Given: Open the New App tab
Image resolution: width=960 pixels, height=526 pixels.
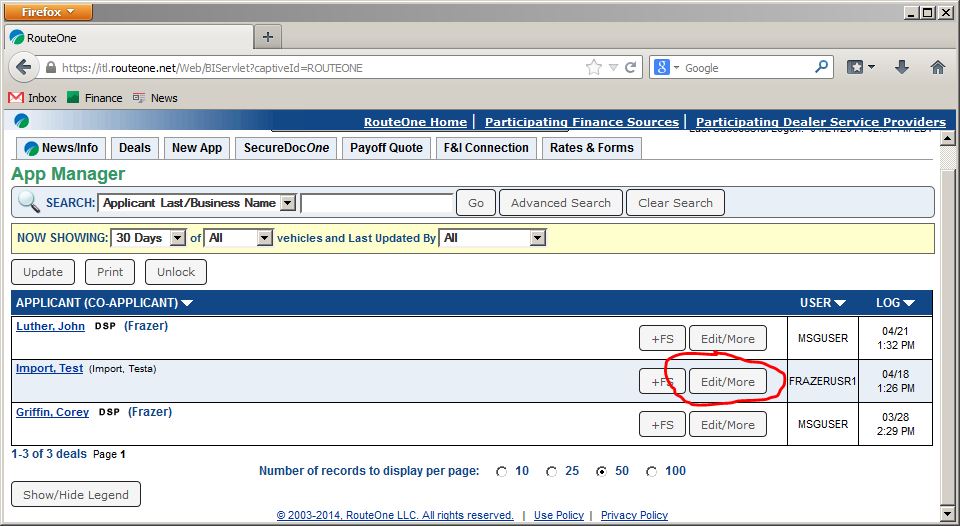Looking at the screenshot, I should point(197,148).
